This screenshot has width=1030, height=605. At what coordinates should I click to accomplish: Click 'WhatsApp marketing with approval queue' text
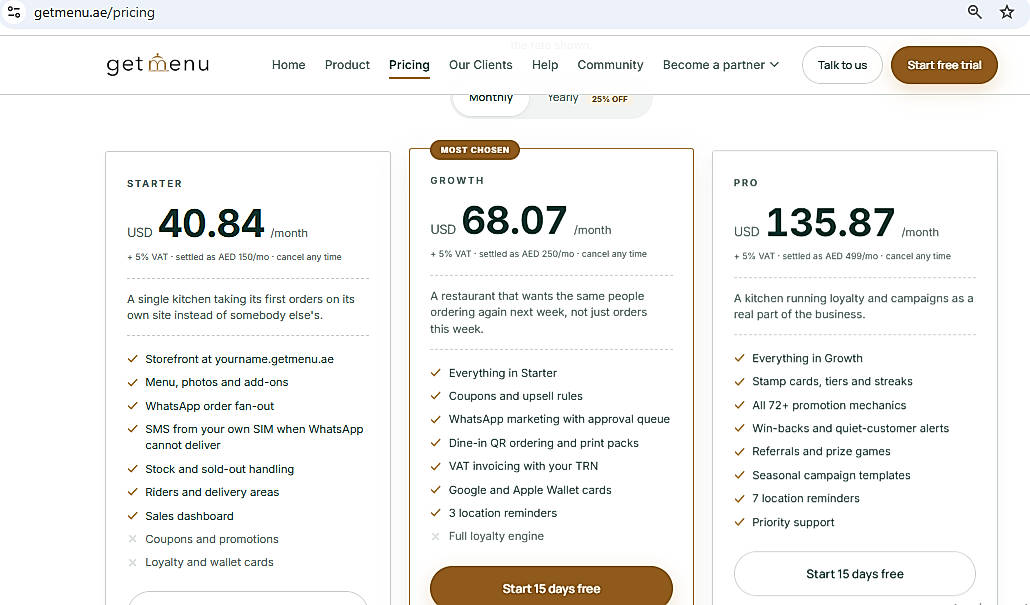pyautogui.click(x=559, y=419)
